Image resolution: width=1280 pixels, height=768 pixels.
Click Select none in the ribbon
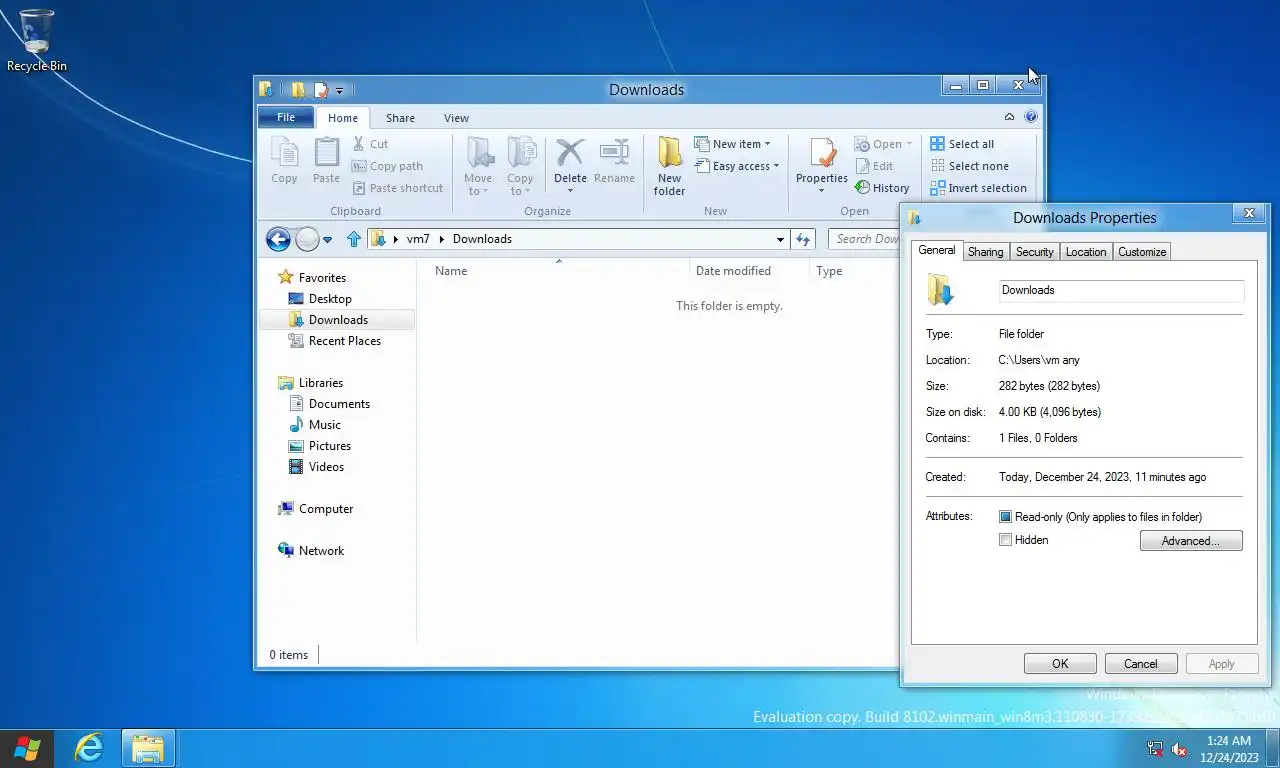pos(969,166)
